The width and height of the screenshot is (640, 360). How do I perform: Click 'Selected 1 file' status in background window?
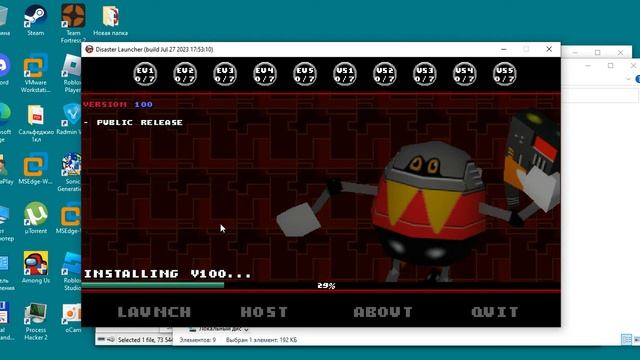click(144, 340)
